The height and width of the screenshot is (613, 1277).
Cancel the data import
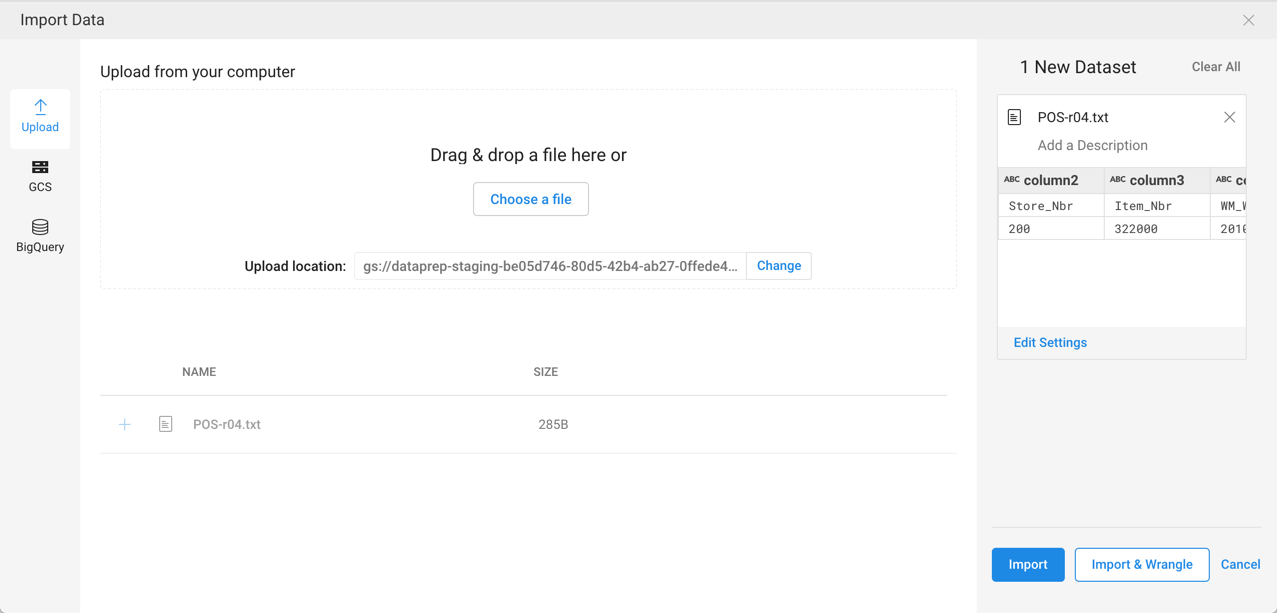(x=1240, y=565)
